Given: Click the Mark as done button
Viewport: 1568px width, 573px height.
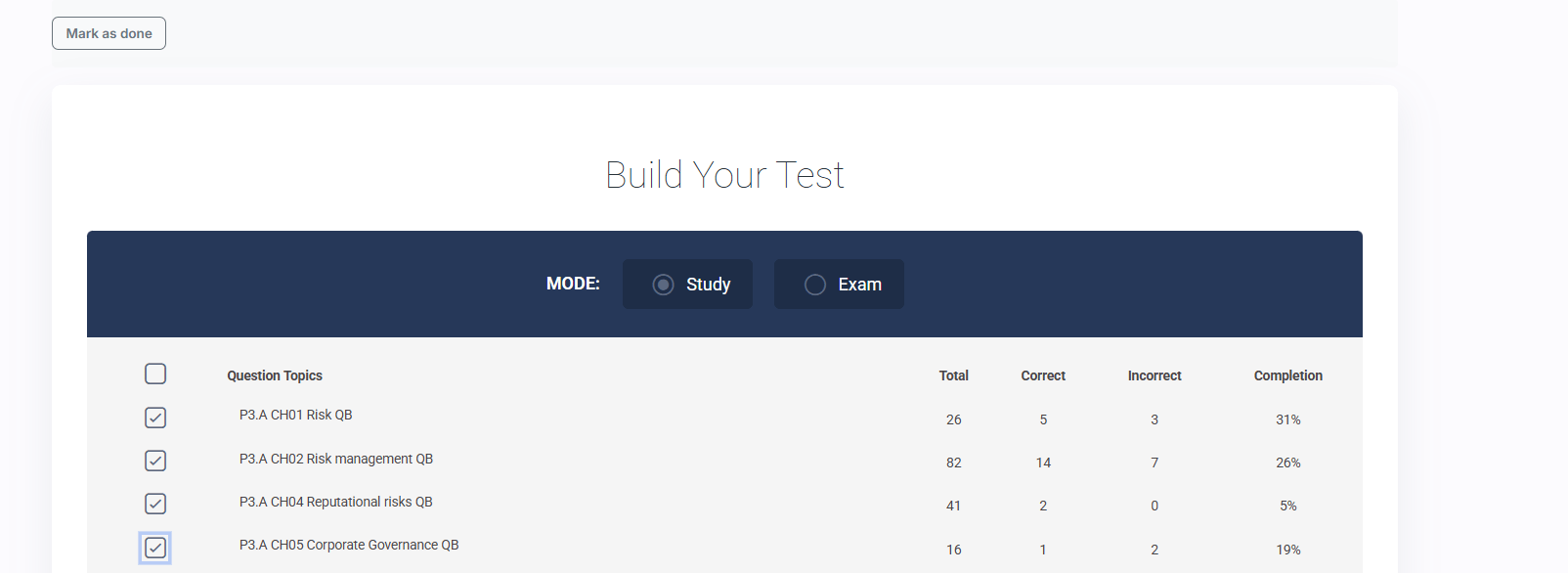Looking at the screenshot, I should pyautogui.click(x=109, y=33).
